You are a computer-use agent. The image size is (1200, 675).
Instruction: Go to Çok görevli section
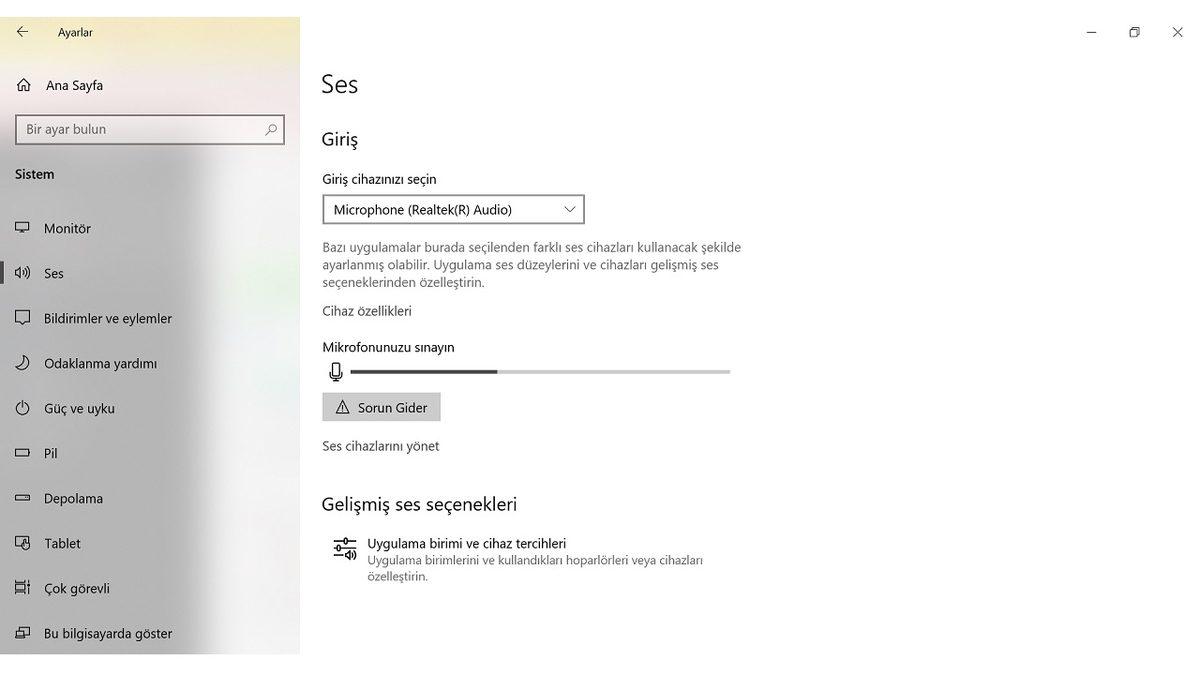76,588
